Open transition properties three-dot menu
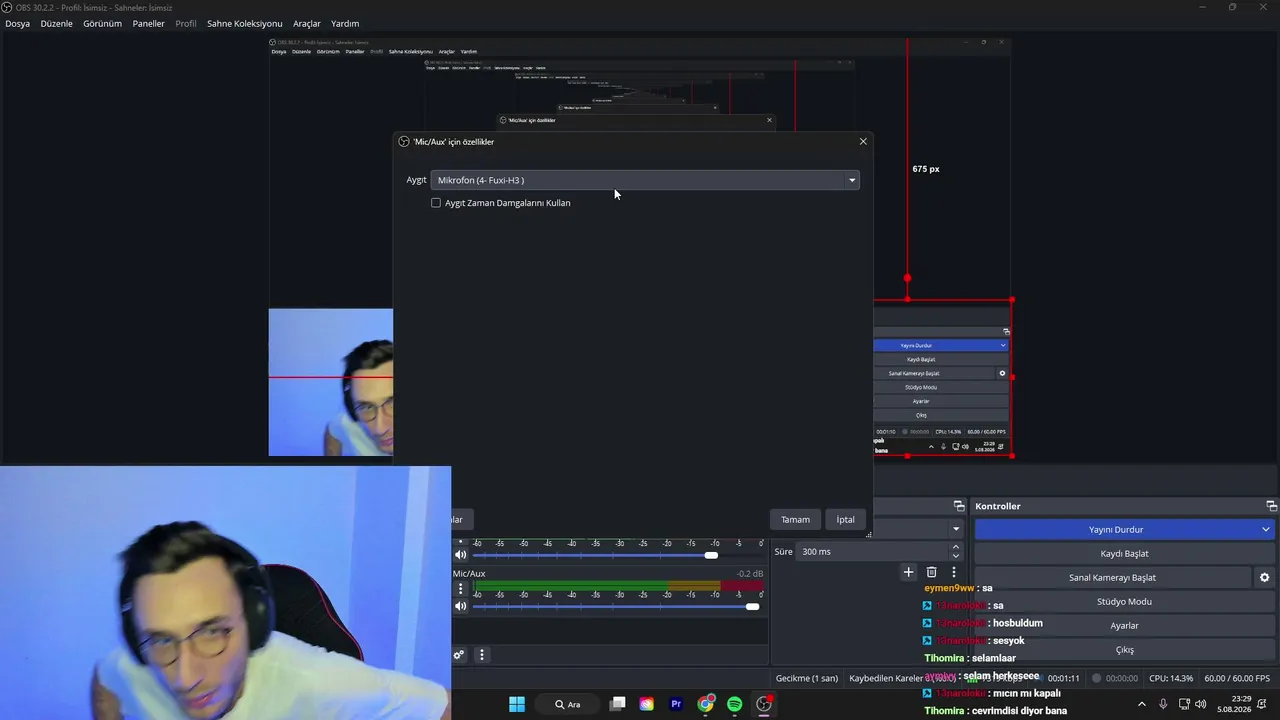The image size is (1280, 720). [x=954, y=572]
